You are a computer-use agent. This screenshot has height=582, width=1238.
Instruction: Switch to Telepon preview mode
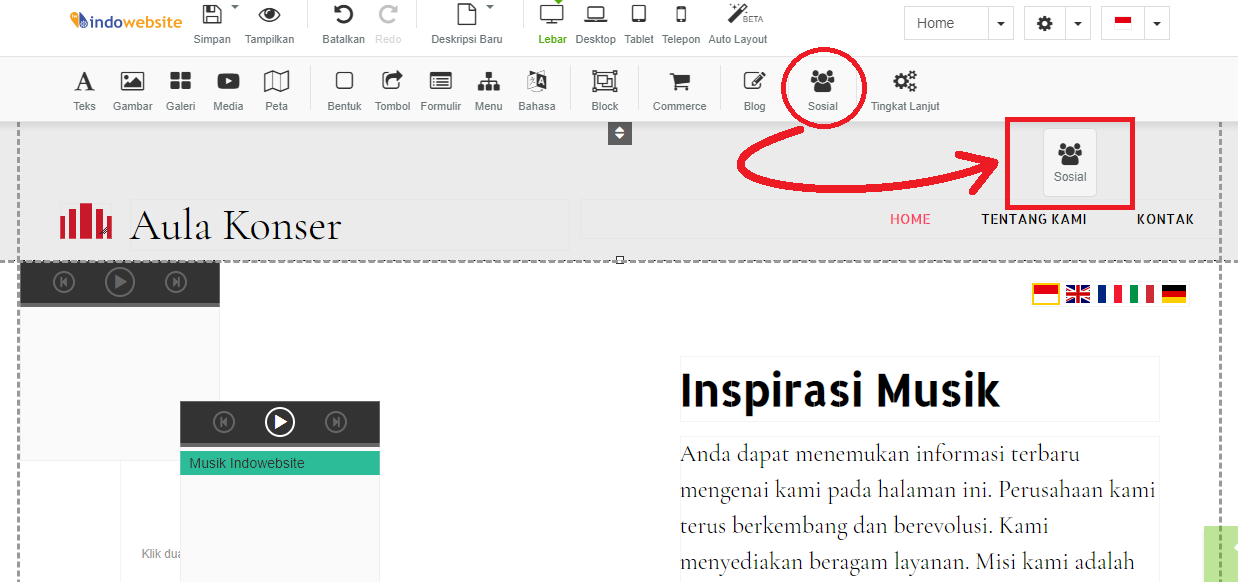[x=680, y=22]
